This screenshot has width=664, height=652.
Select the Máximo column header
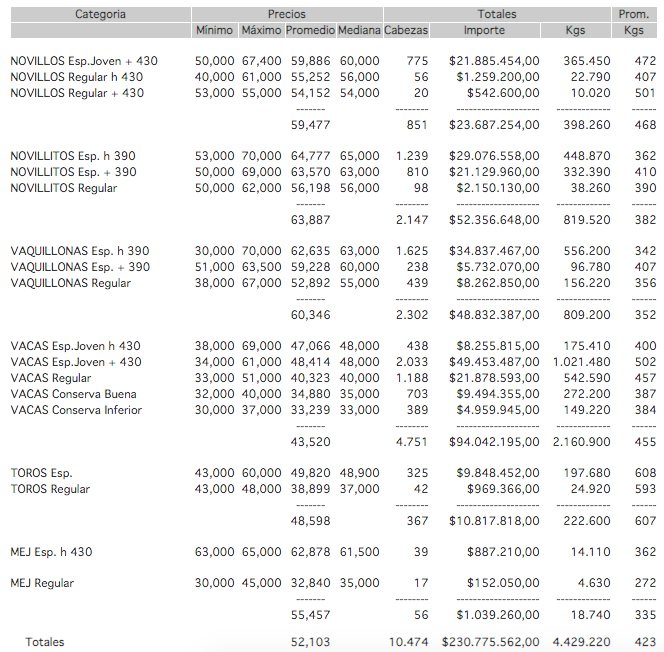pyautogui.click(x=261, y=31)
